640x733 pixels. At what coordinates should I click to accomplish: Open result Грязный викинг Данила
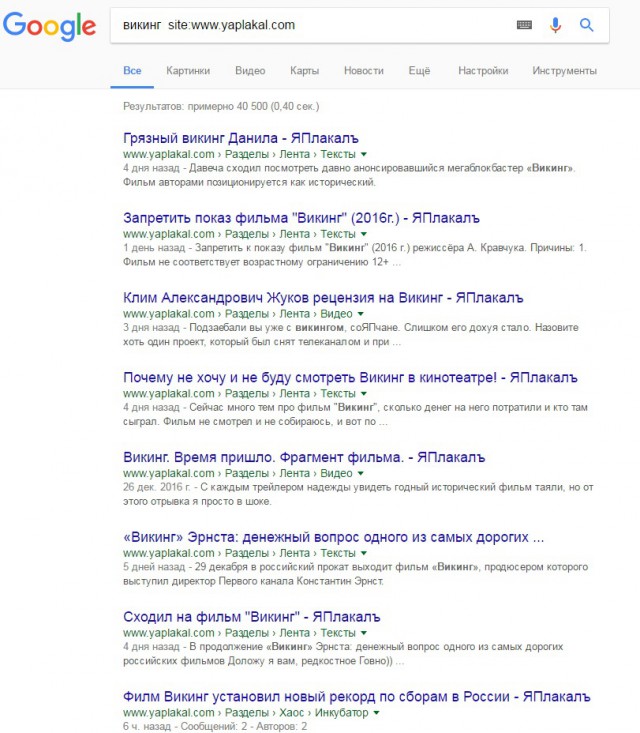coord(241,138)
